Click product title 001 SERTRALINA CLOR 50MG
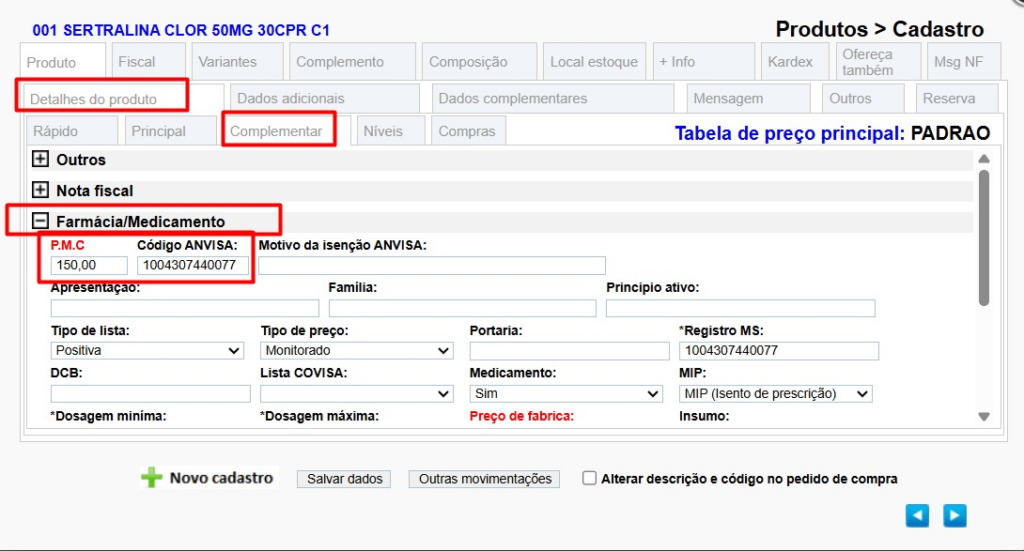 (181, 30)
